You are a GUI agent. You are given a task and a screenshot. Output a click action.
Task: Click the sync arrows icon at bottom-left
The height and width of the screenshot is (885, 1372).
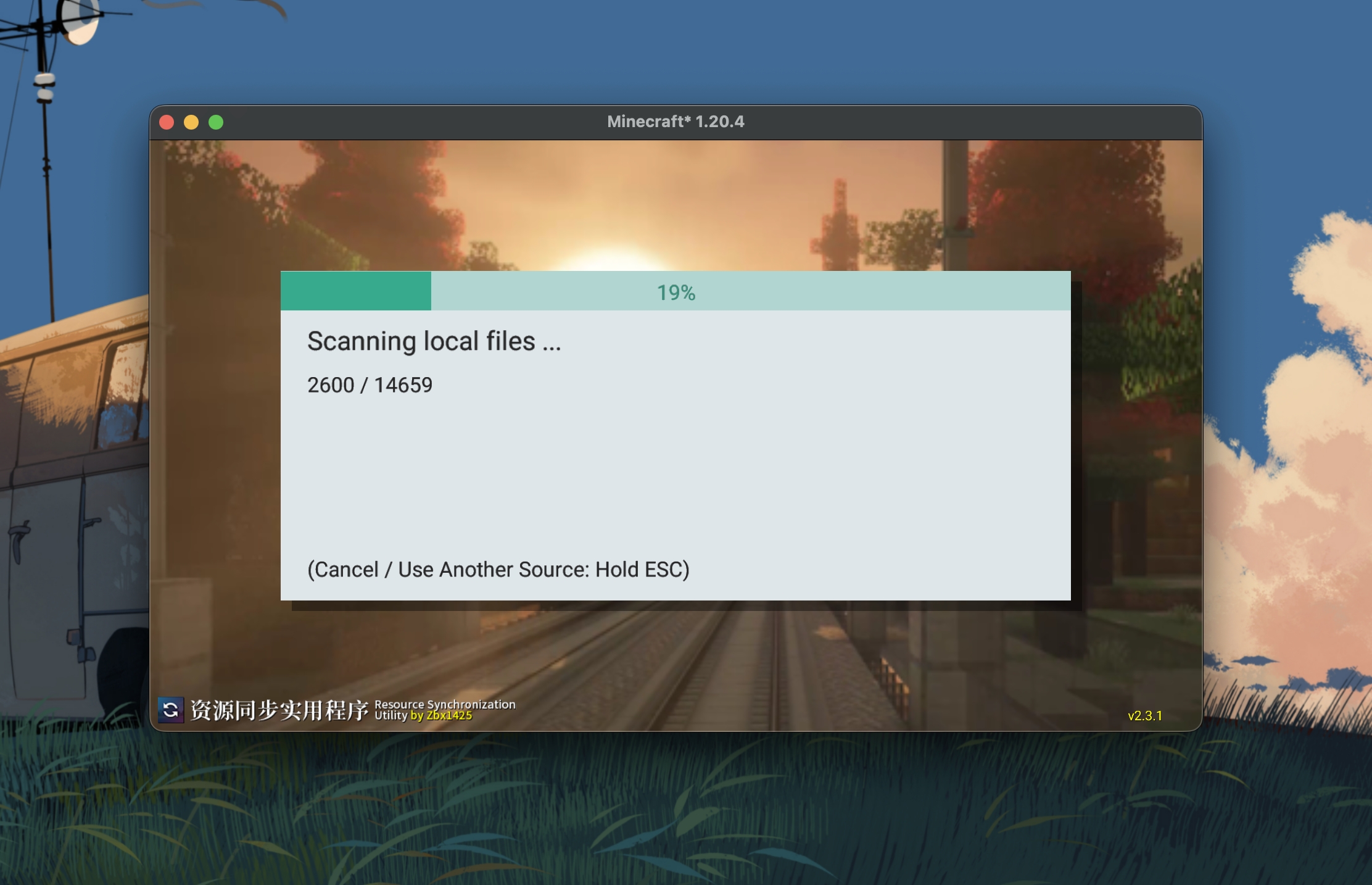(170, 710)
